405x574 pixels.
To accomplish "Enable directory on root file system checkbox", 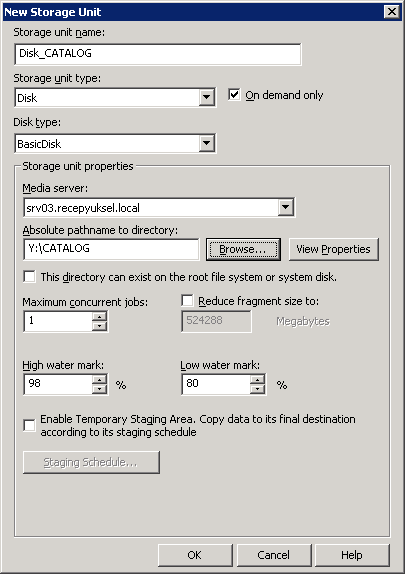I will [x=29, y=277].
